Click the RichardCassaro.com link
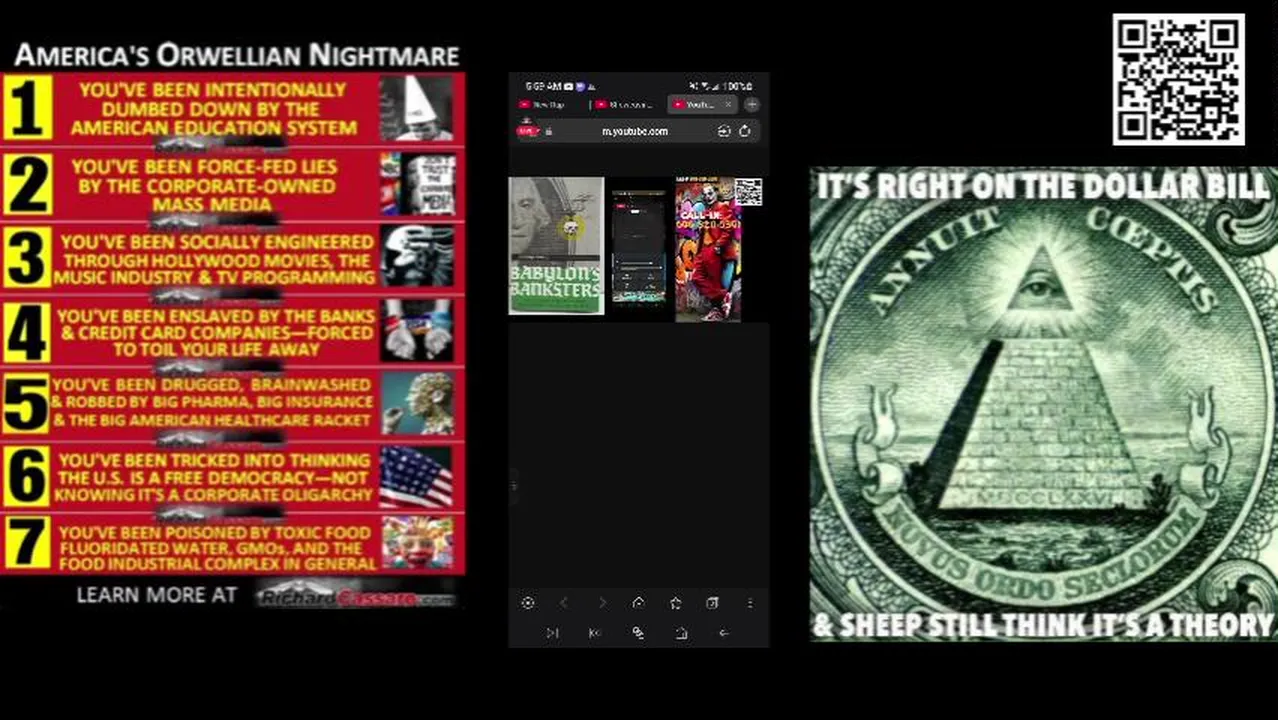 click(x=356, y=598)
